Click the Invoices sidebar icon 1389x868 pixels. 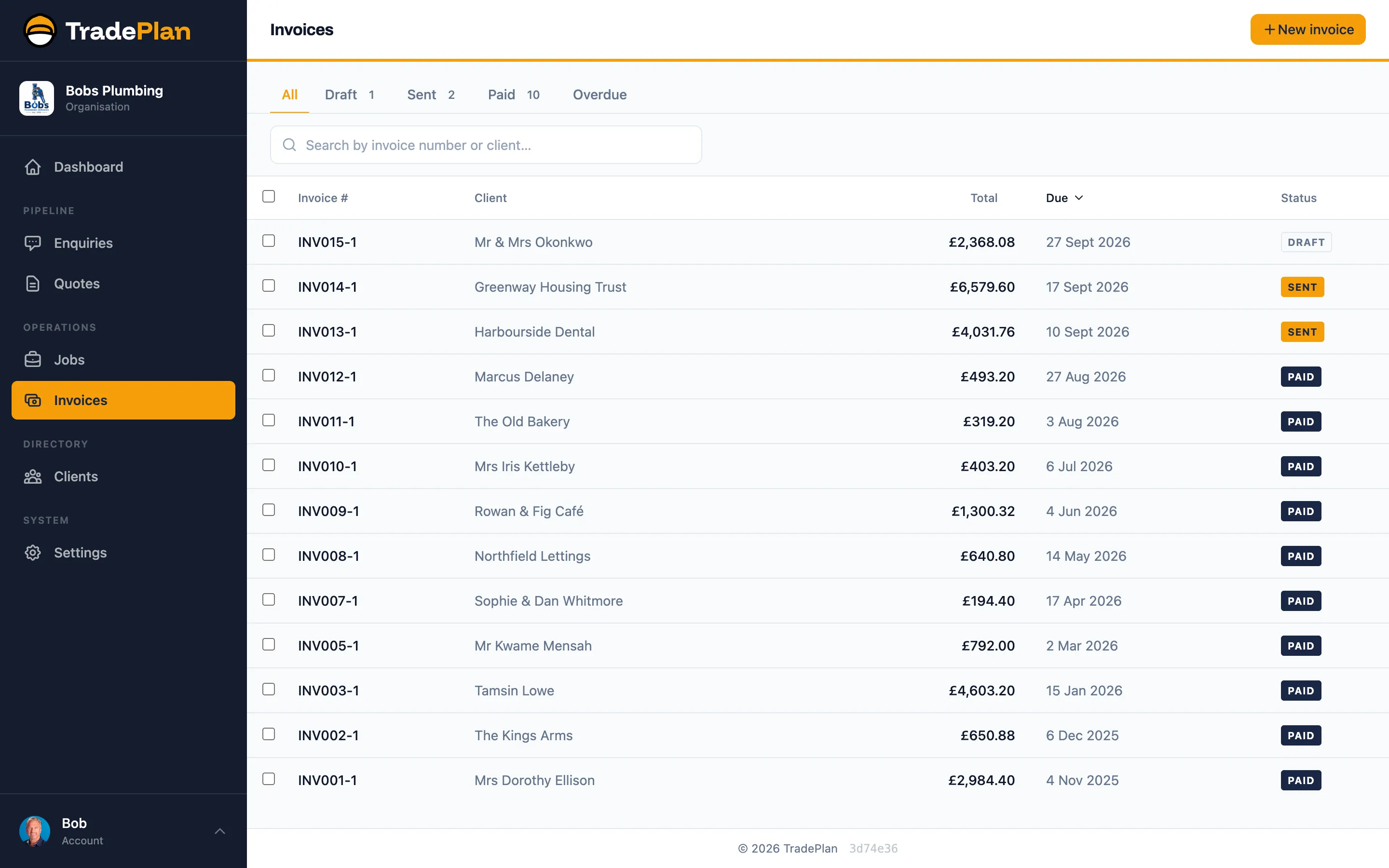click(x=33, y=400)
